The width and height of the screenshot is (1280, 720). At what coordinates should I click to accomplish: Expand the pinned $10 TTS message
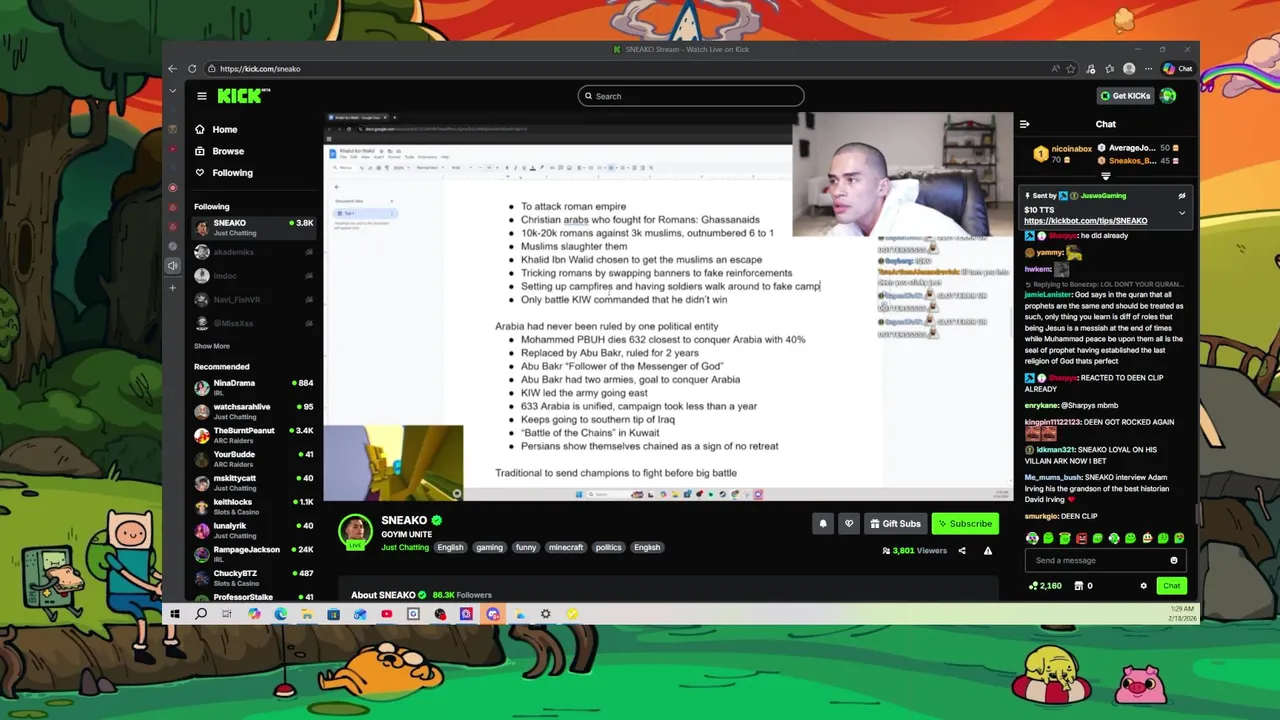pos(1181,213)
